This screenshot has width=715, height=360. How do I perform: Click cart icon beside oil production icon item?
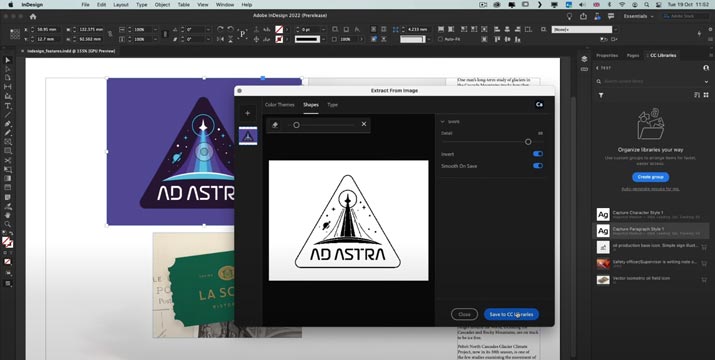click(x=704, y=247)
